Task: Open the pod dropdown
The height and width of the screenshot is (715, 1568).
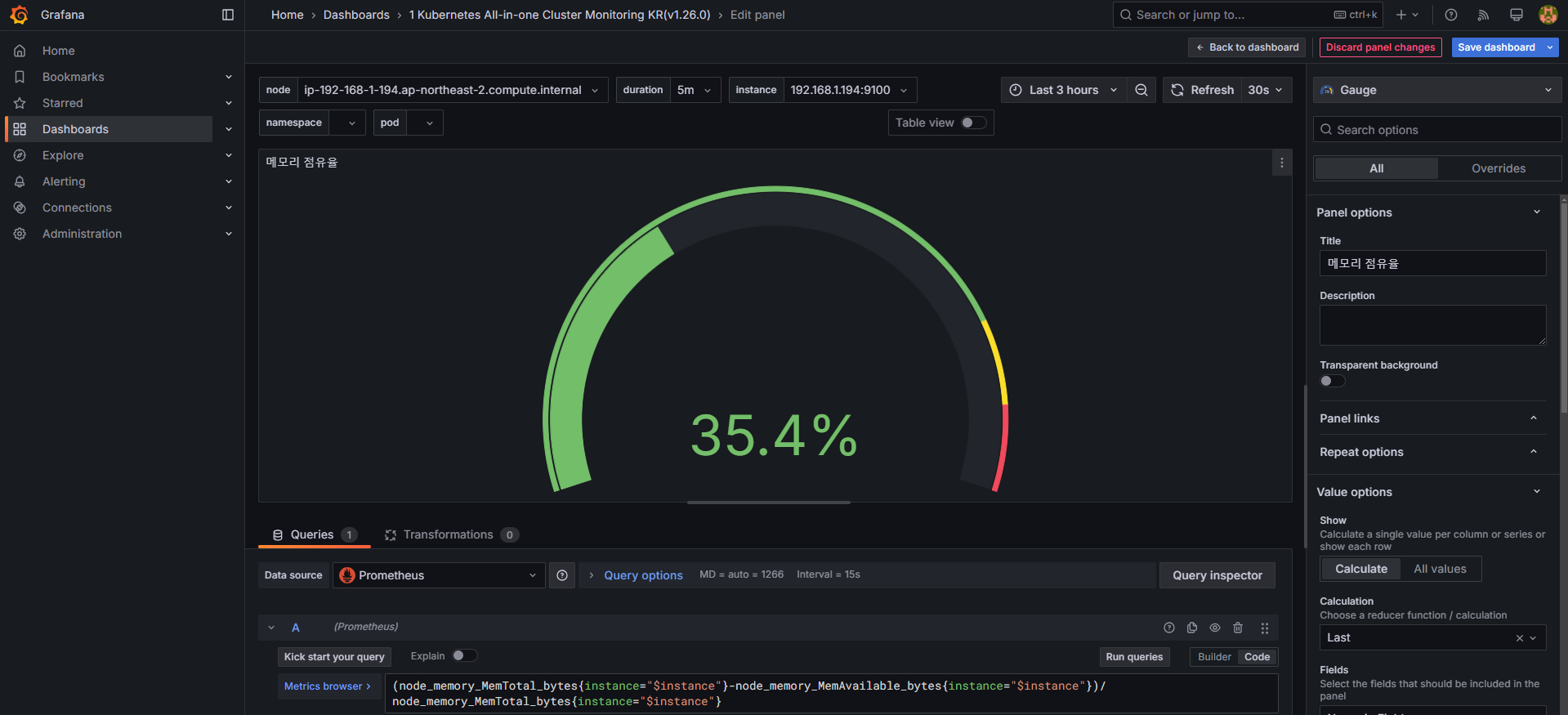Action: 424,123
